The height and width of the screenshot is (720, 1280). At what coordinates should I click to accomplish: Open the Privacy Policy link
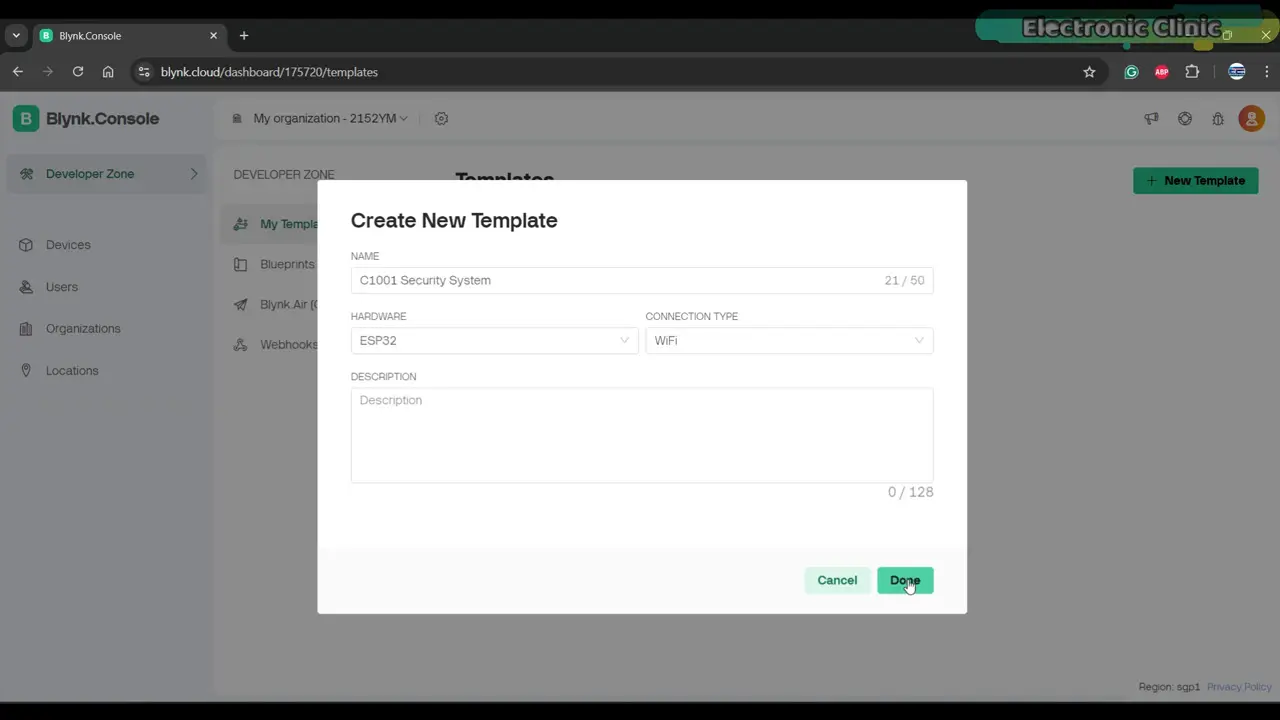click(1239, 687)
